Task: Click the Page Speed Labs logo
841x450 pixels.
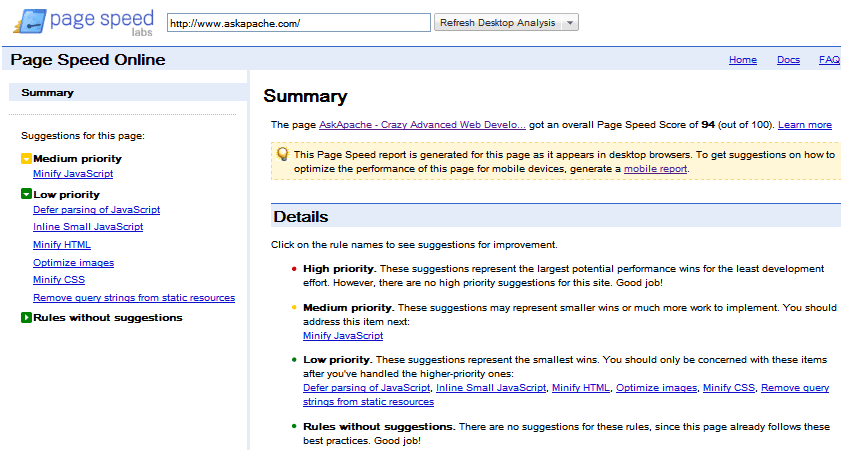Action: click(79, 22)
